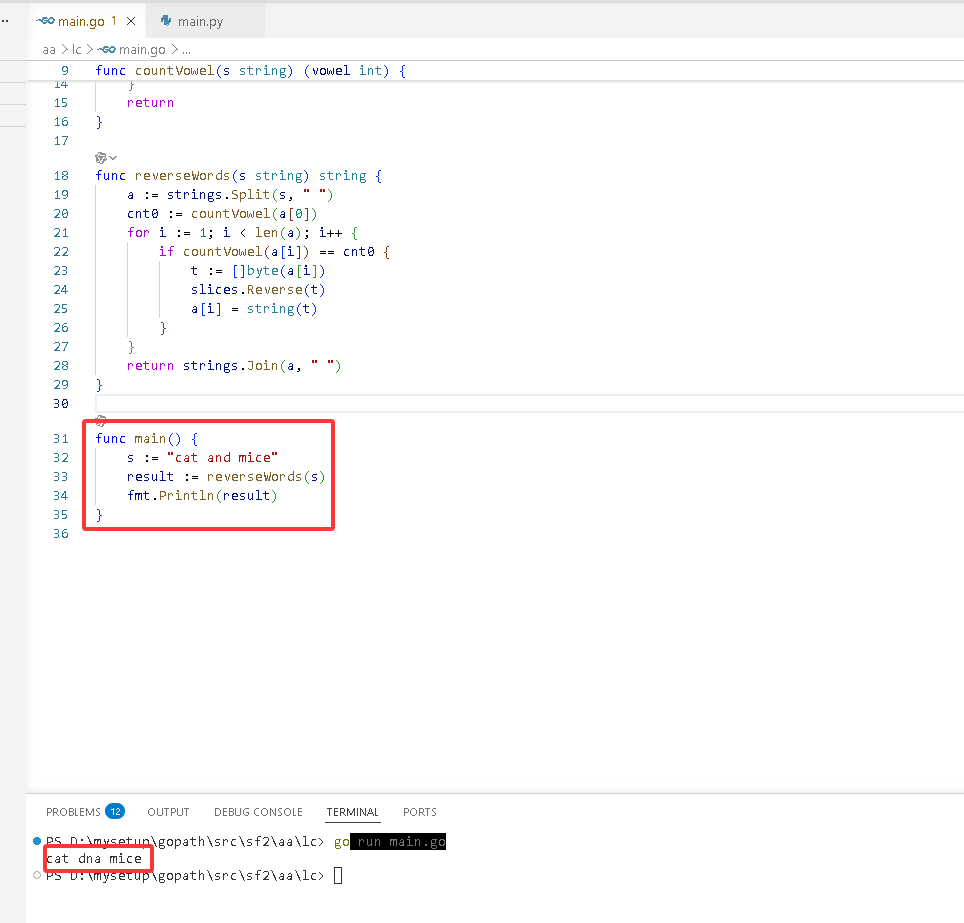Switch to the main.go tab

[x=81, y=21]
